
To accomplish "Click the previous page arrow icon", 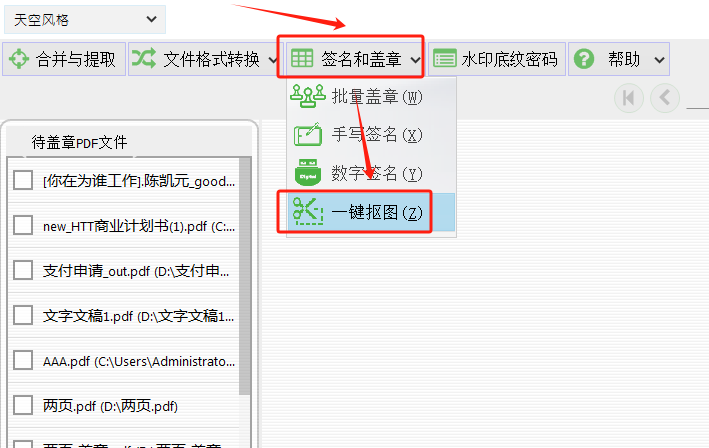I will click(x=665, y=98).
